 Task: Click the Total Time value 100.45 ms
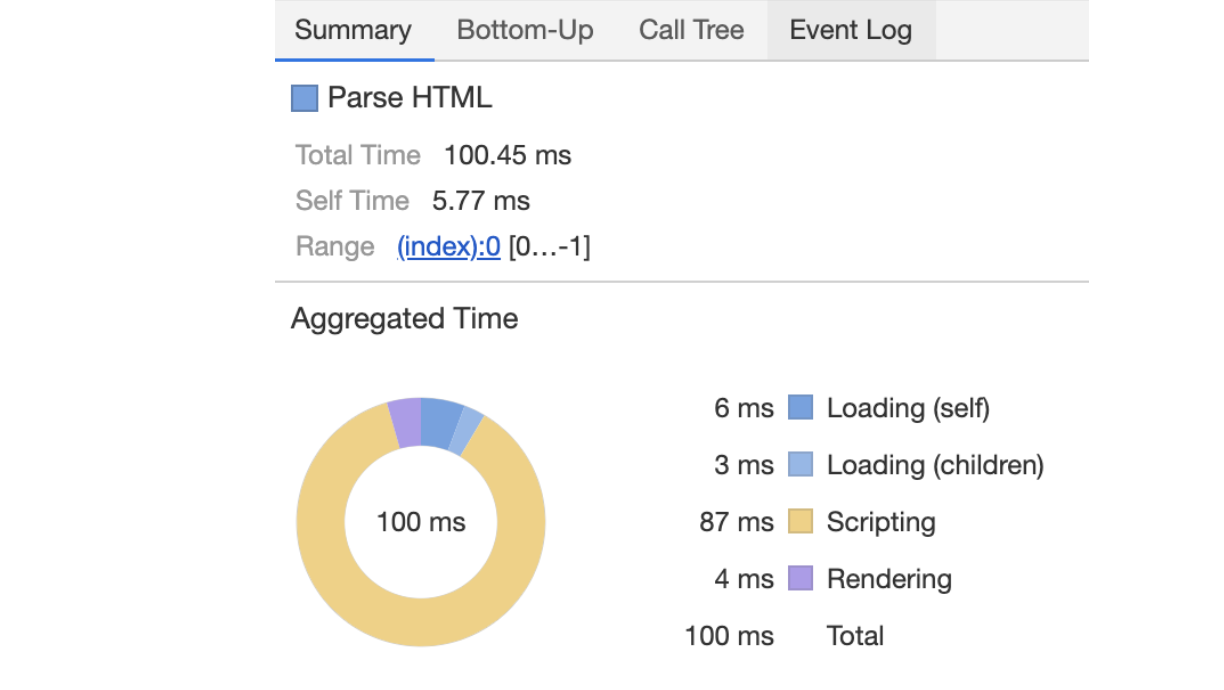pos(507,155)
